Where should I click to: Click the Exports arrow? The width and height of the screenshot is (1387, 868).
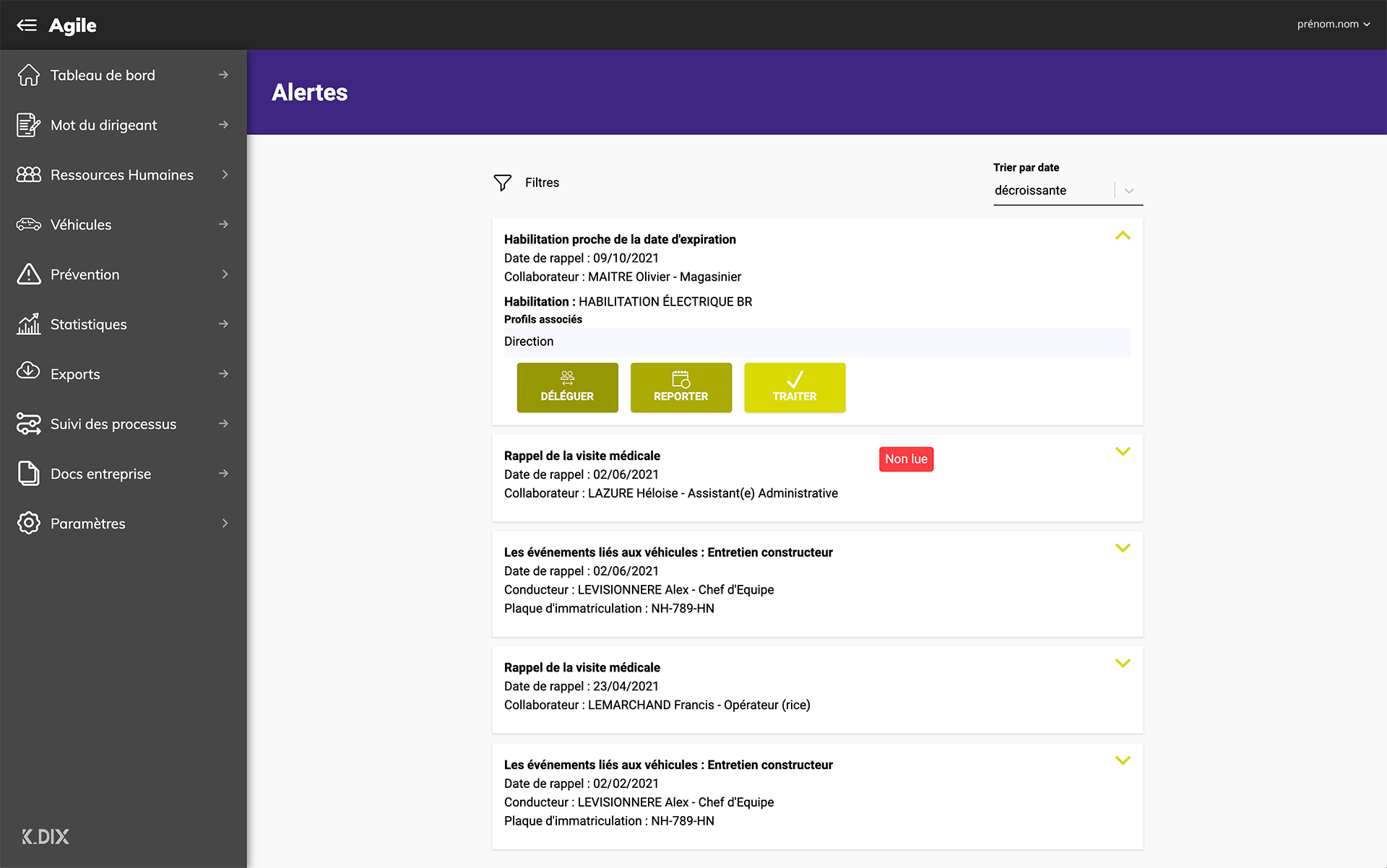(224, 374)
